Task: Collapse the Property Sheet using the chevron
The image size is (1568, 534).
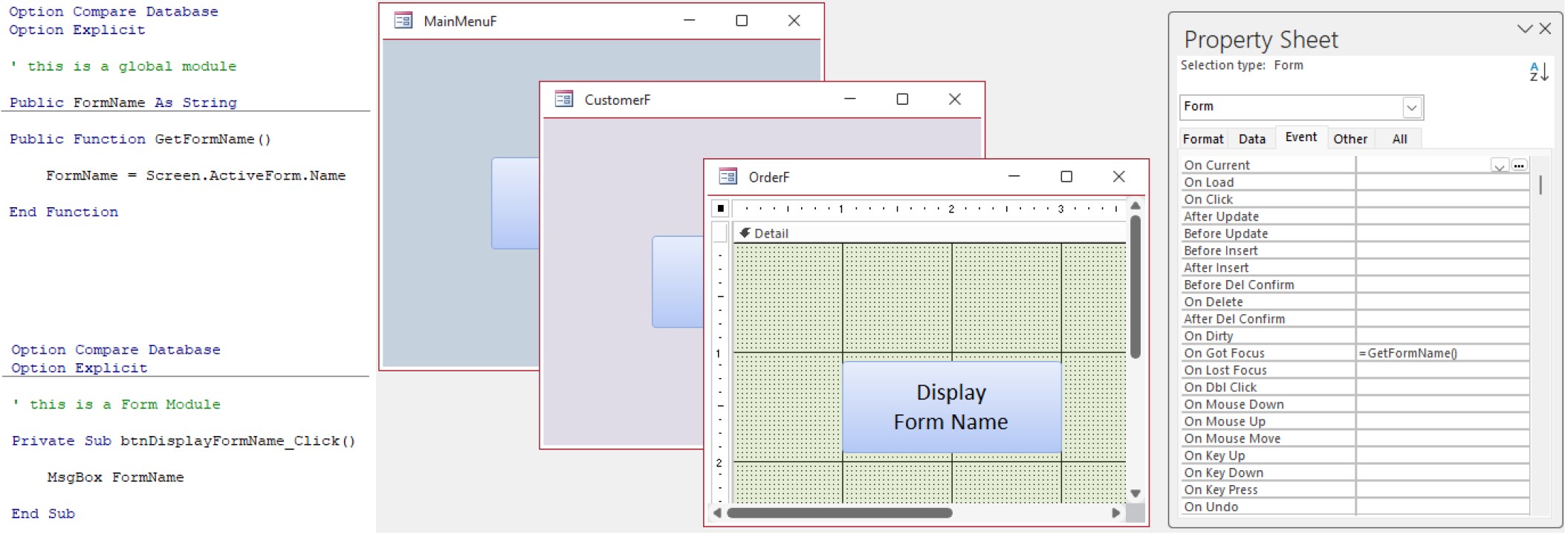Action: pos(1524,29)
